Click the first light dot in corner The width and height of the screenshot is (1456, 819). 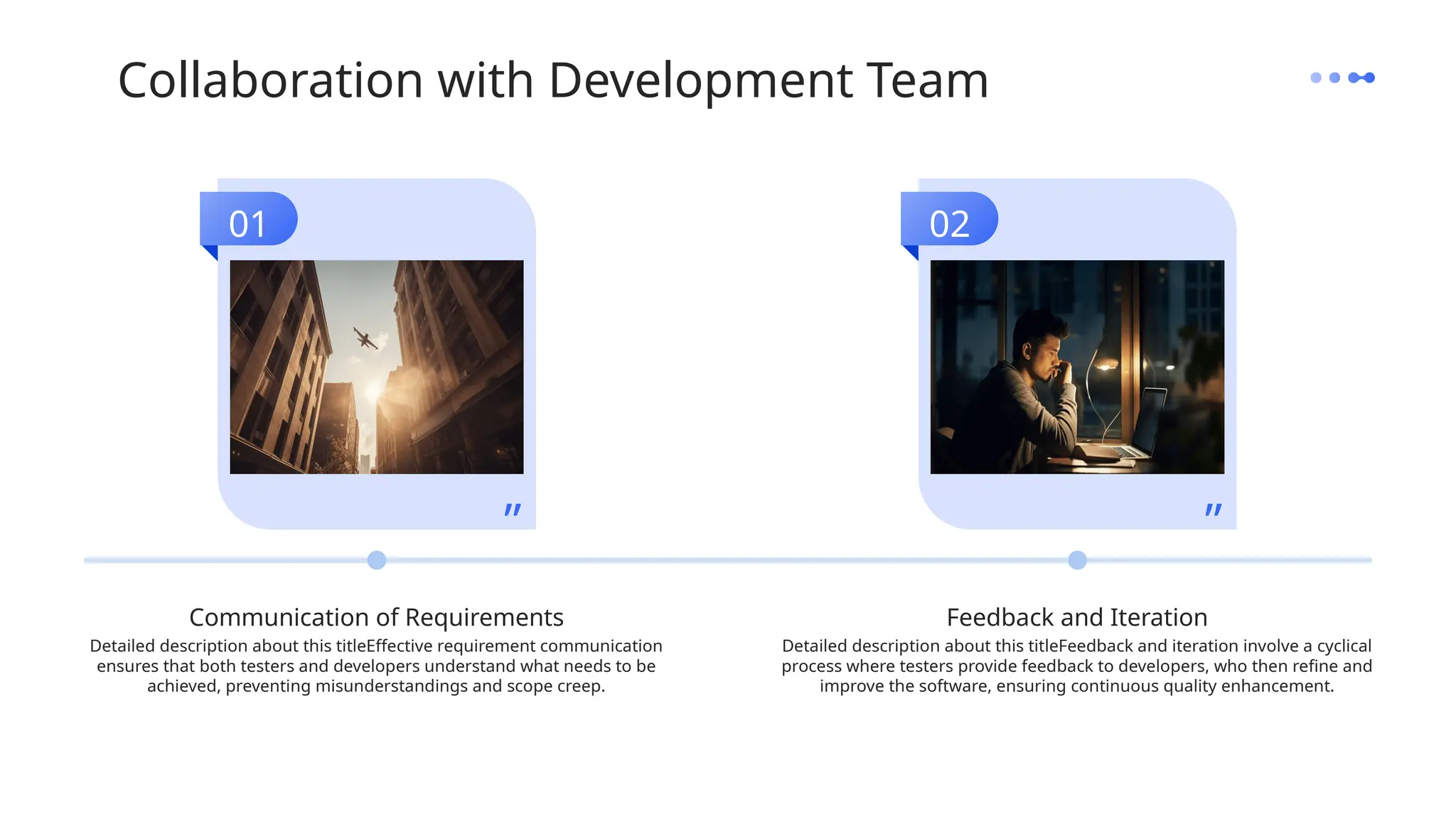[x=1316, y=77]
